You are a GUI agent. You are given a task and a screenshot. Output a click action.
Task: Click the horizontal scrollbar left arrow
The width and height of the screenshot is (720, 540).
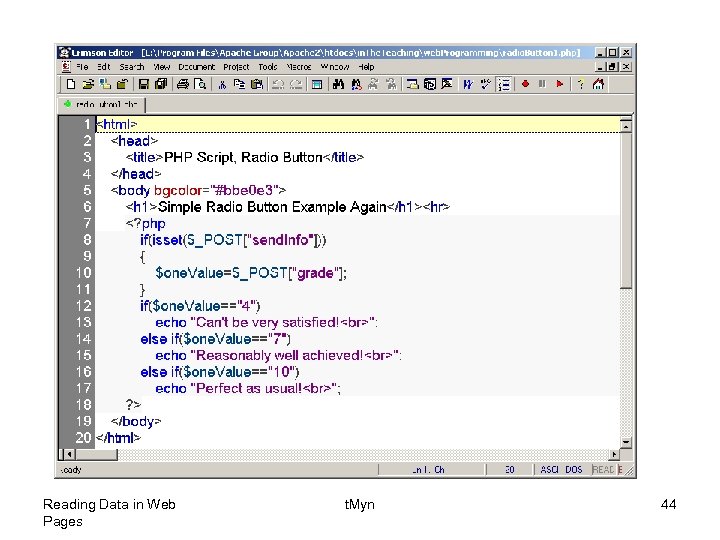pos(69,455)
